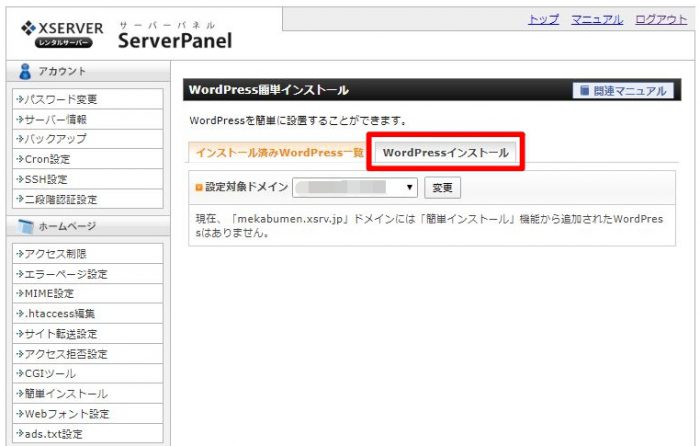Open MIME設定 in the sidebar

point(88,293)
